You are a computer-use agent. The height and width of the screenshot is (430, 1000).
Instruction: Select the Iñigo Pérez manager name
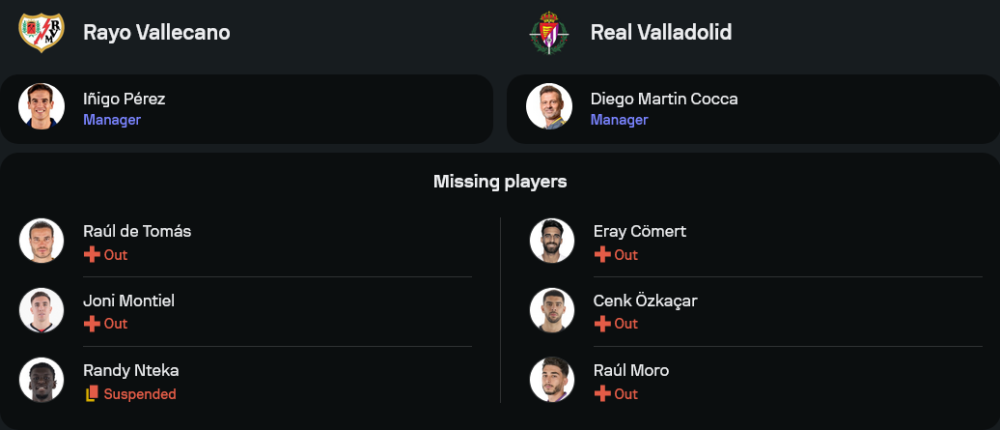pos(124,99)
